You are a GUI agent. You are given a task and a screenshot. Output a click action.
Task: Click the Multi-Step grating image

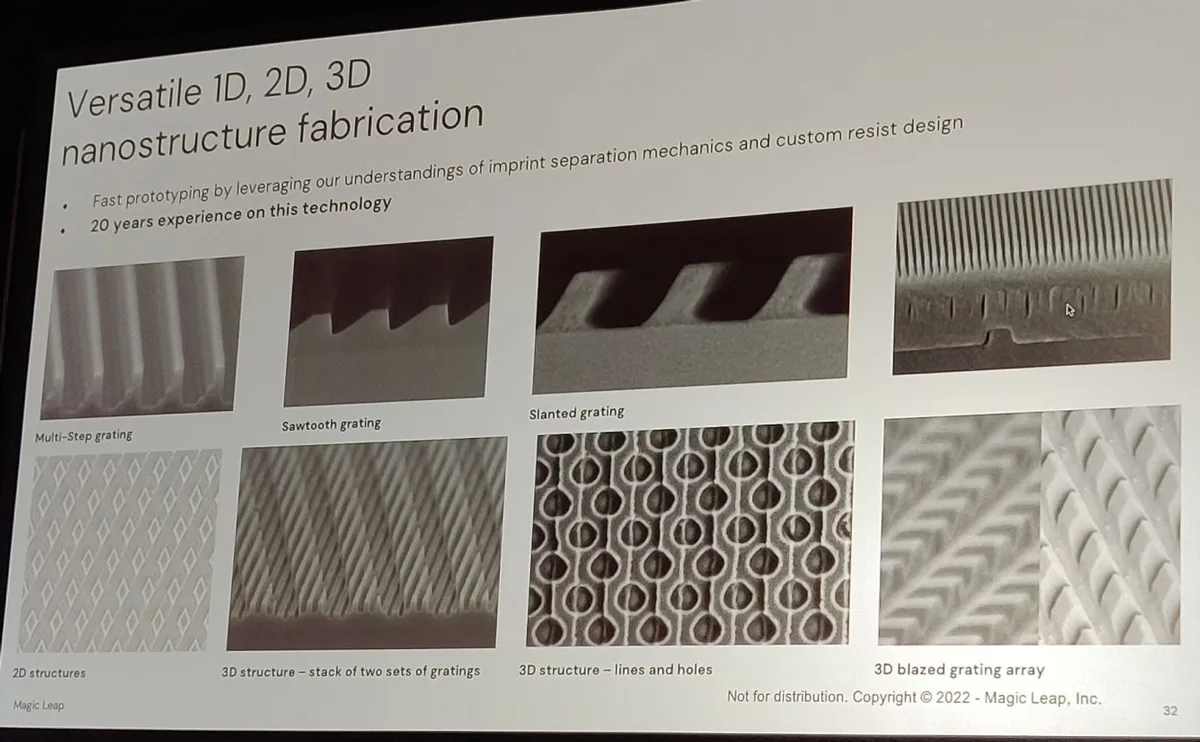tap(141, 338)
